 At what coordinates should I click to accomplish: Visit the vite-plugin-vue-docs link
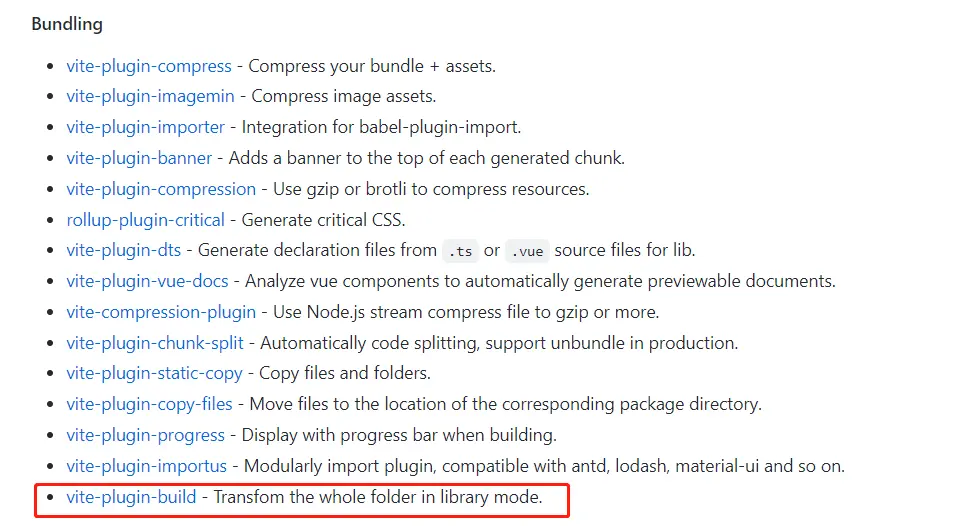(147, 281)
